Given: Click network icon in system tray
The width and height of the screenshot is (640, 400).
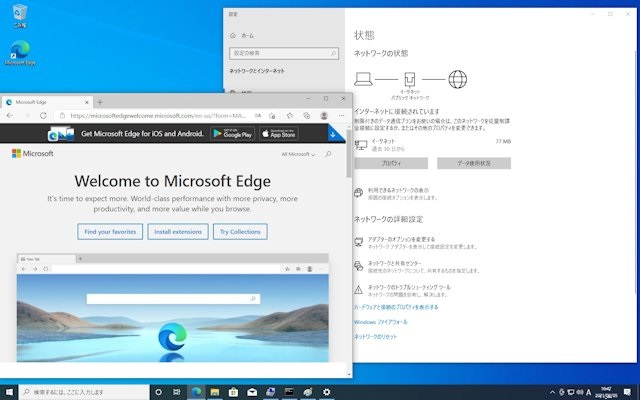Looking at the screenshot, I should [571, 392].
